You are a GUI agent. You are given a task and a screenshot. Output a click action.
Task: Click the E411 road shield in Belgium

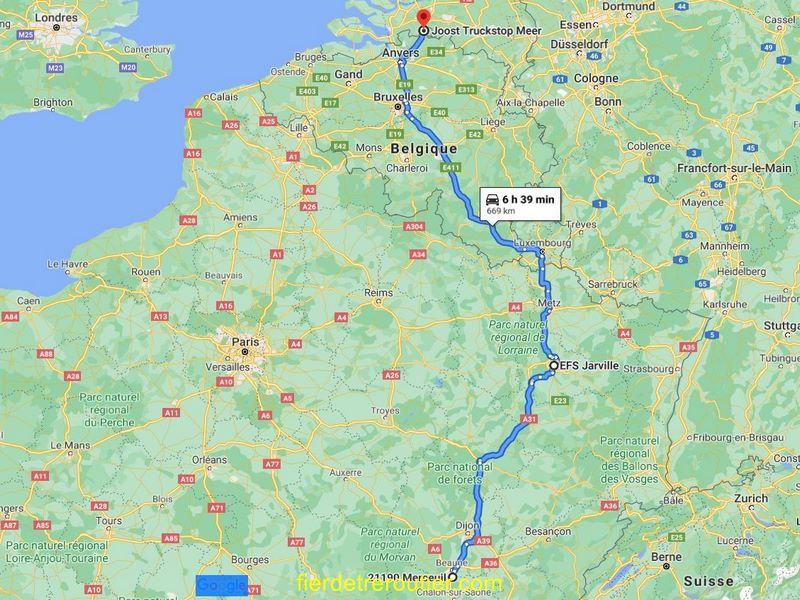[451, 167]
